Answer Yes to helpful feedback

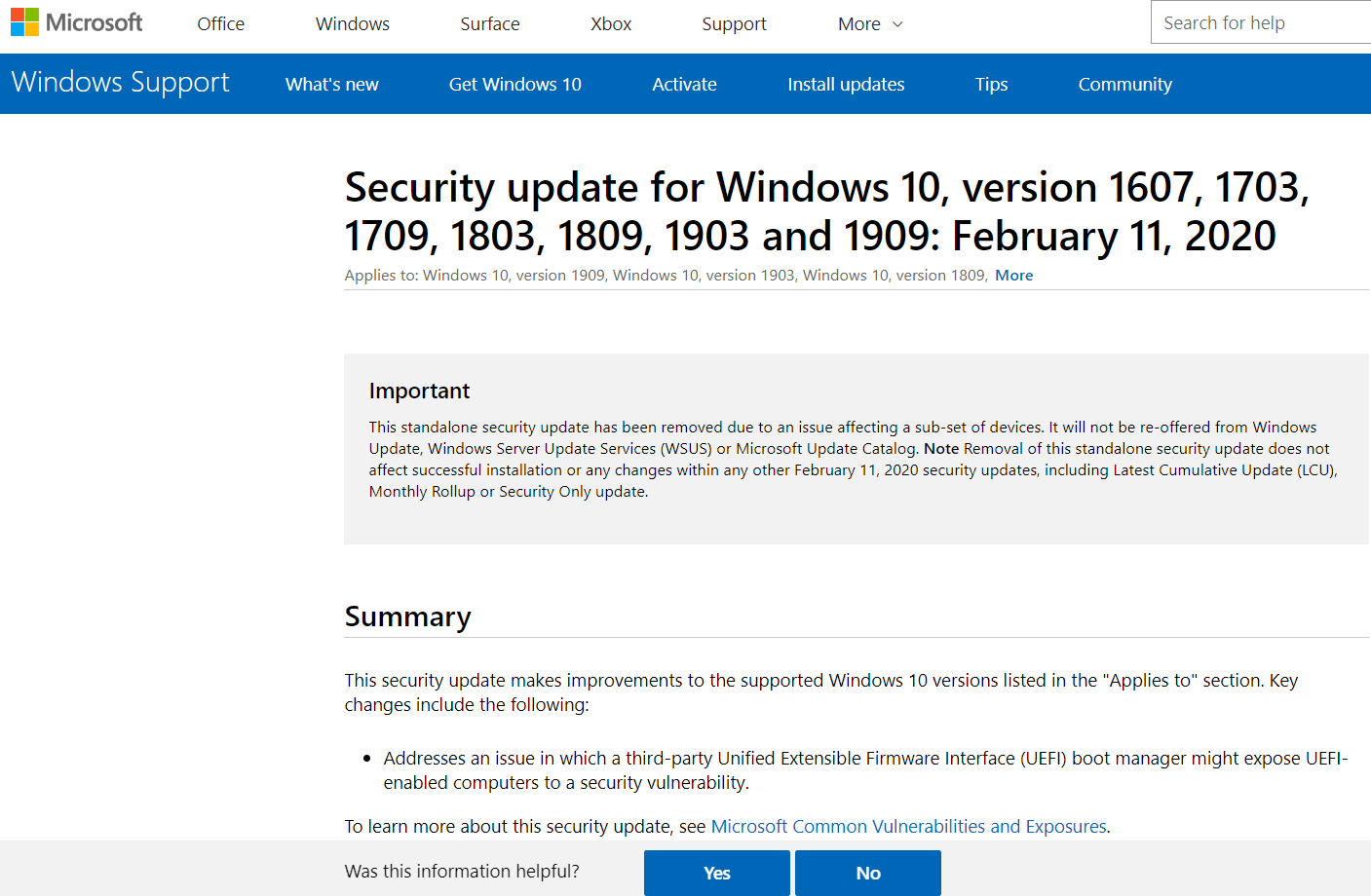[717, 873]
